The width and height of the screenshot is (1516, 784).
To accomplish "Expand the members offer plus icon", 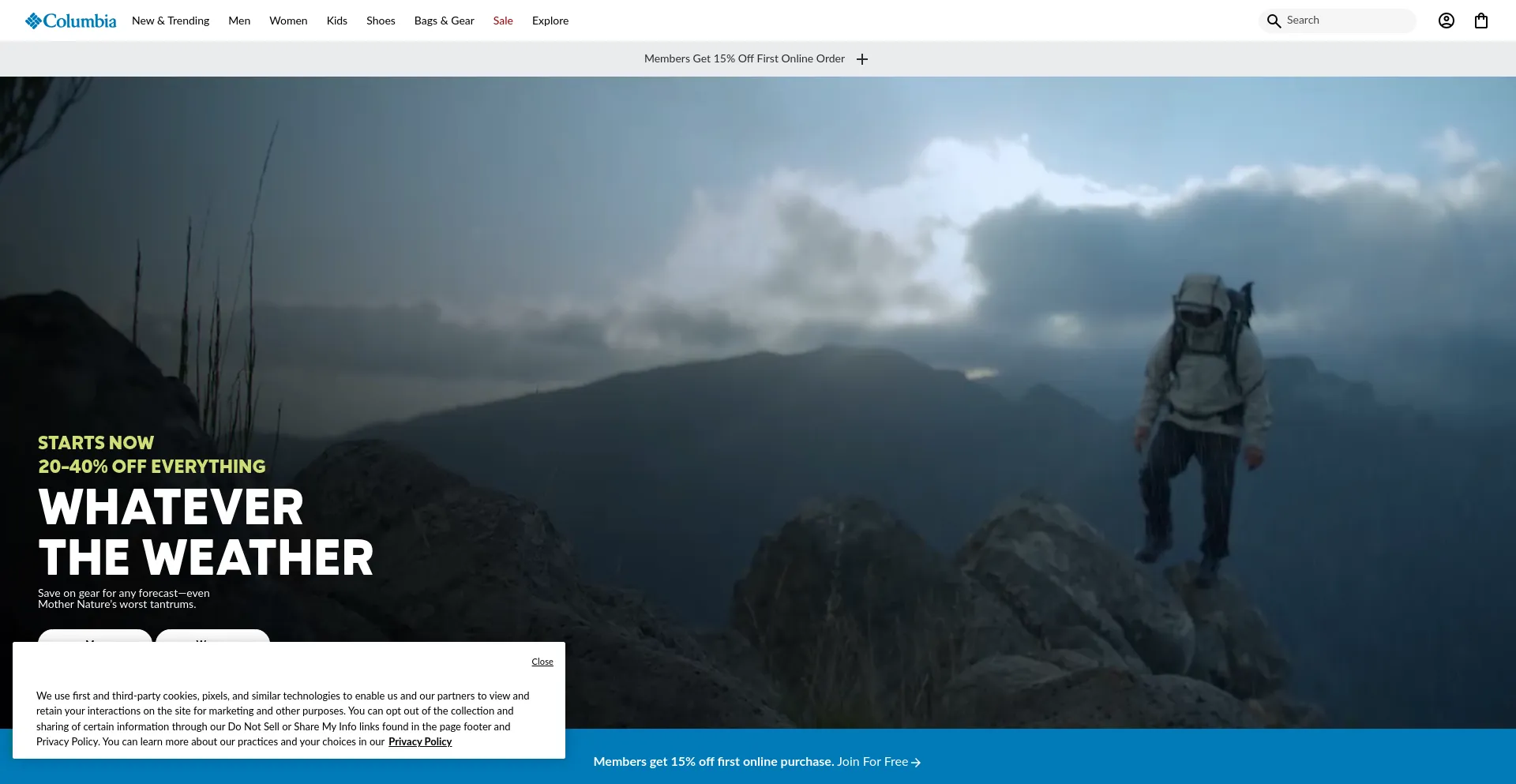I will (x=862, y=59).
